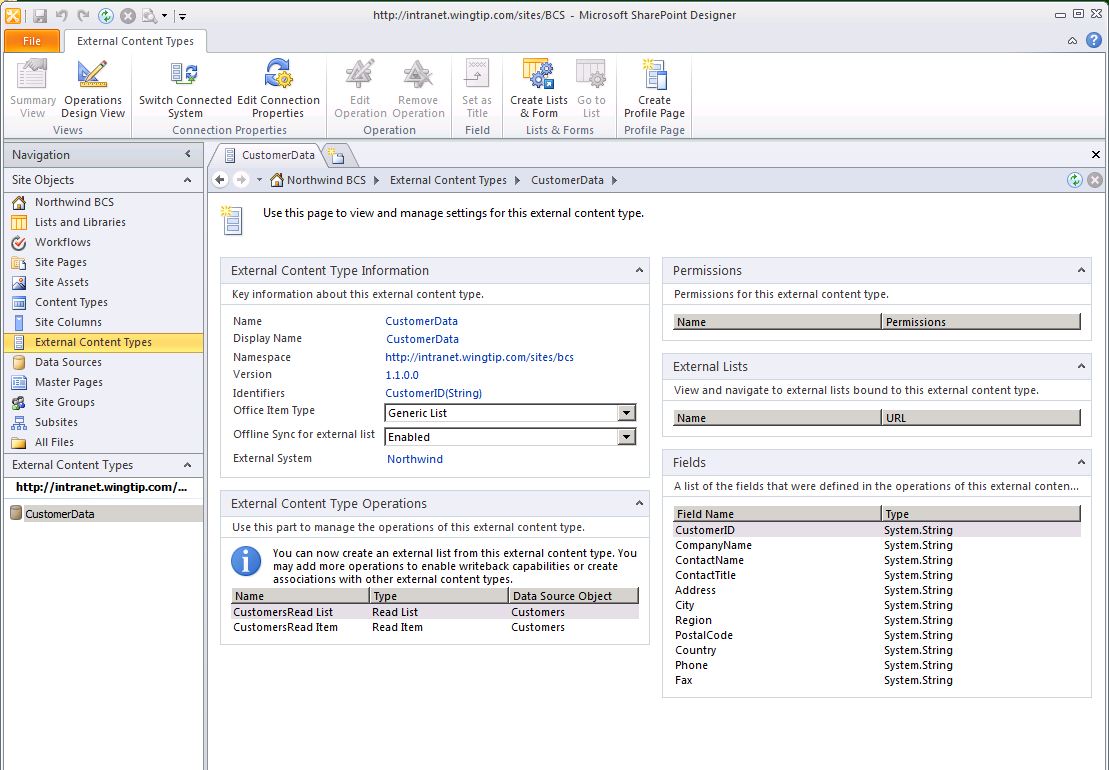Viewport: 1109px width, 770px height.
Task: Click the Forward navigation arrow
Action: click(241, 180)
